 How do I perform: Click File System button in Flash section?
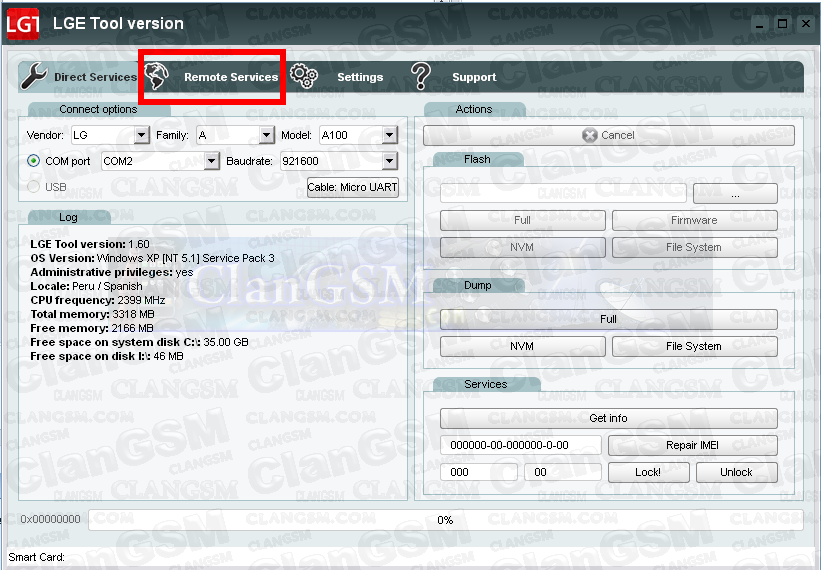694,248
